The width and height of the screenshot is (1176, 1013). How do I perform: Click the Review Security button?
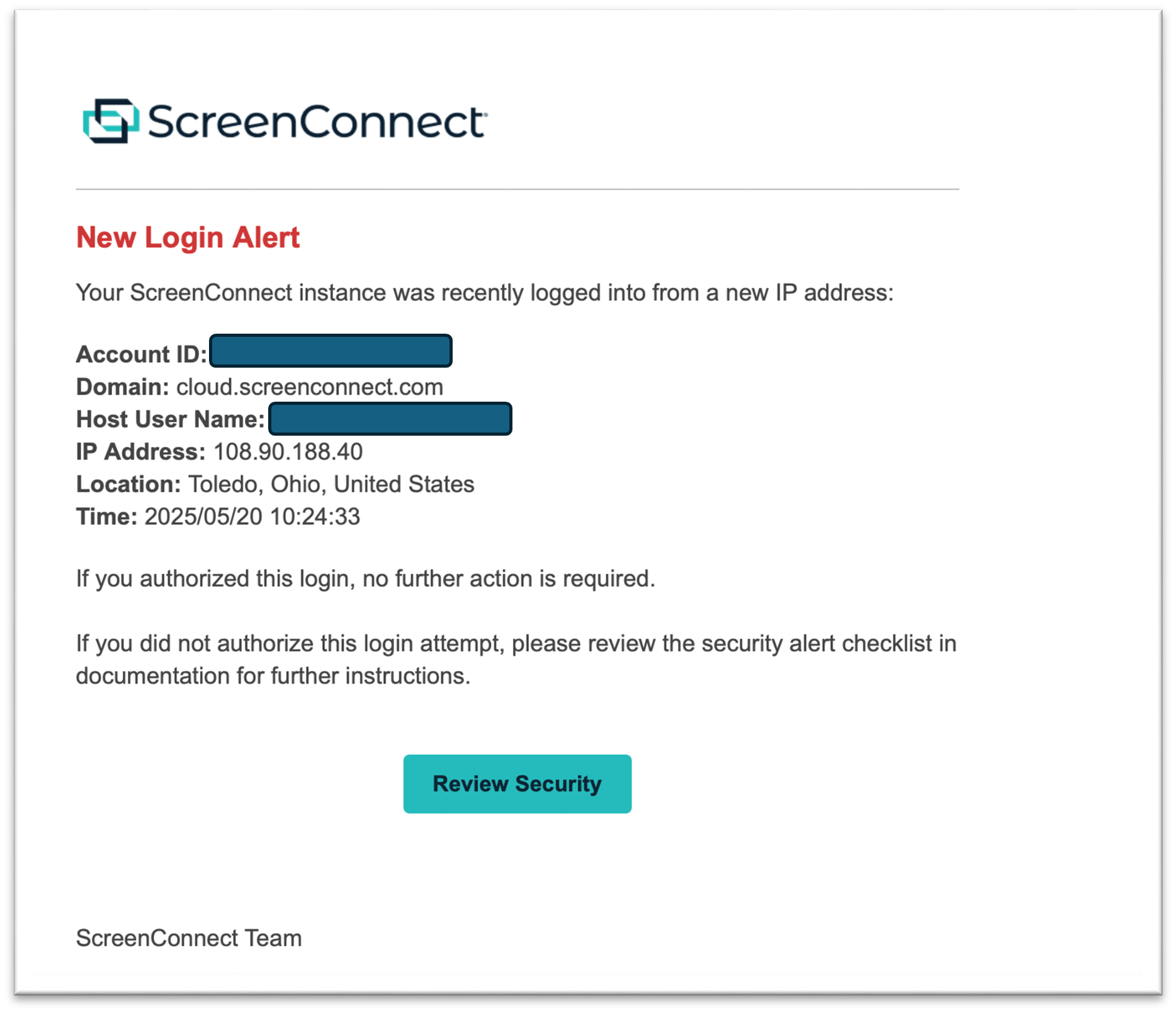point(517,784)
